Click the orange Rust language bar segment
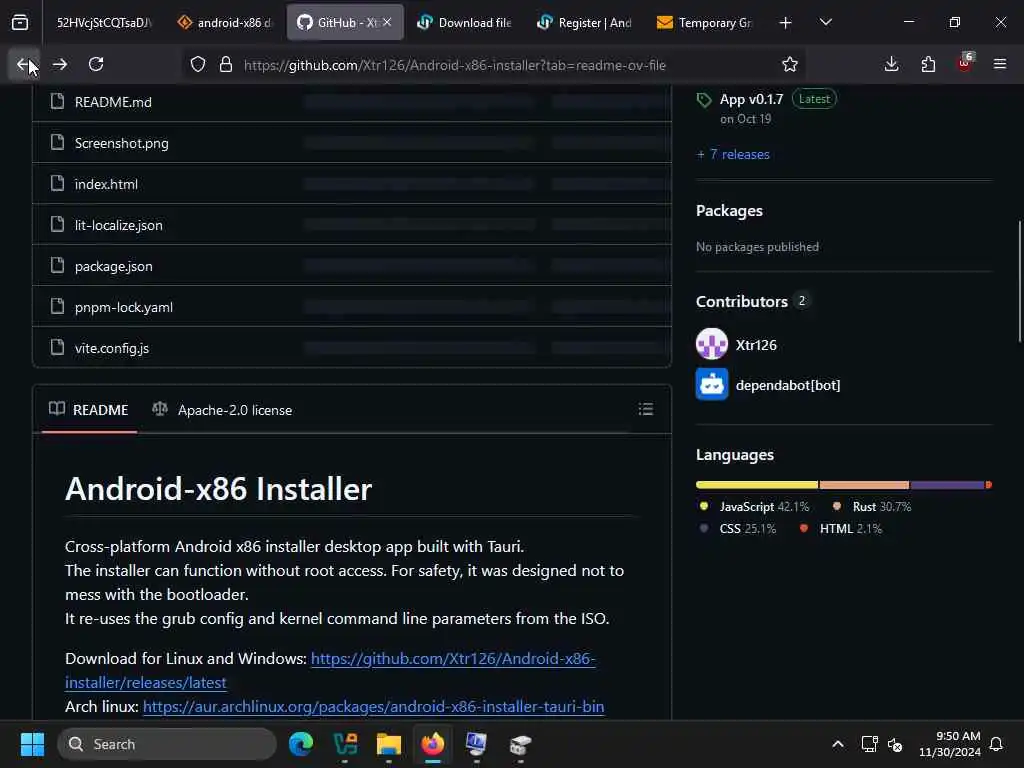Viewport: 1024px width, 768px height. (864, 485)
